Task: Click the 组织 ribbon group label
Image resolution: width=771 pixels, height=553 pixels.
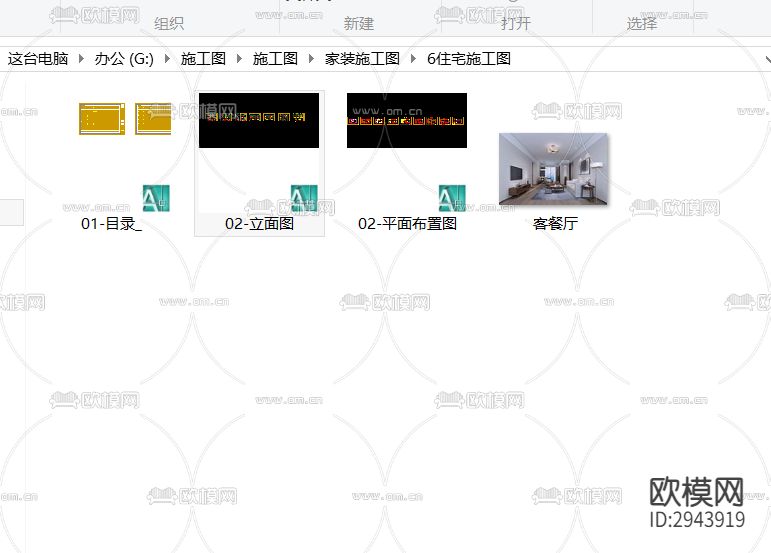Action: 169,23
